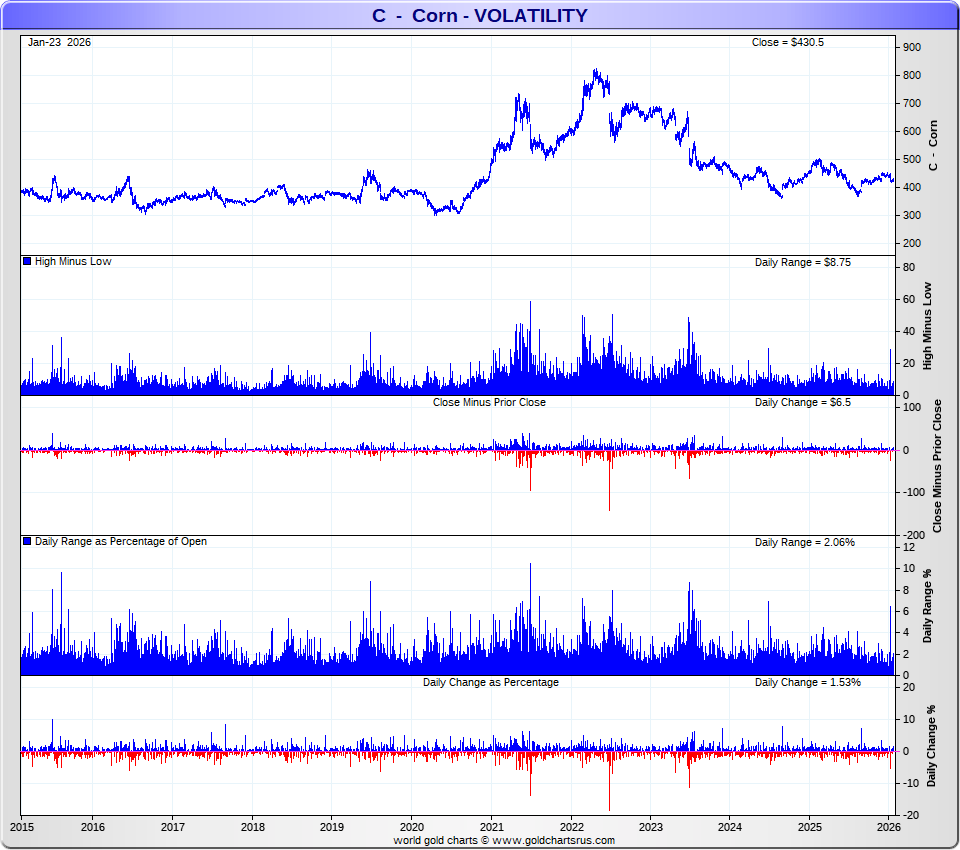Screen dimensions: 960x850
Task: Click the Close = $430.5 readout
Action: [787, 42]
